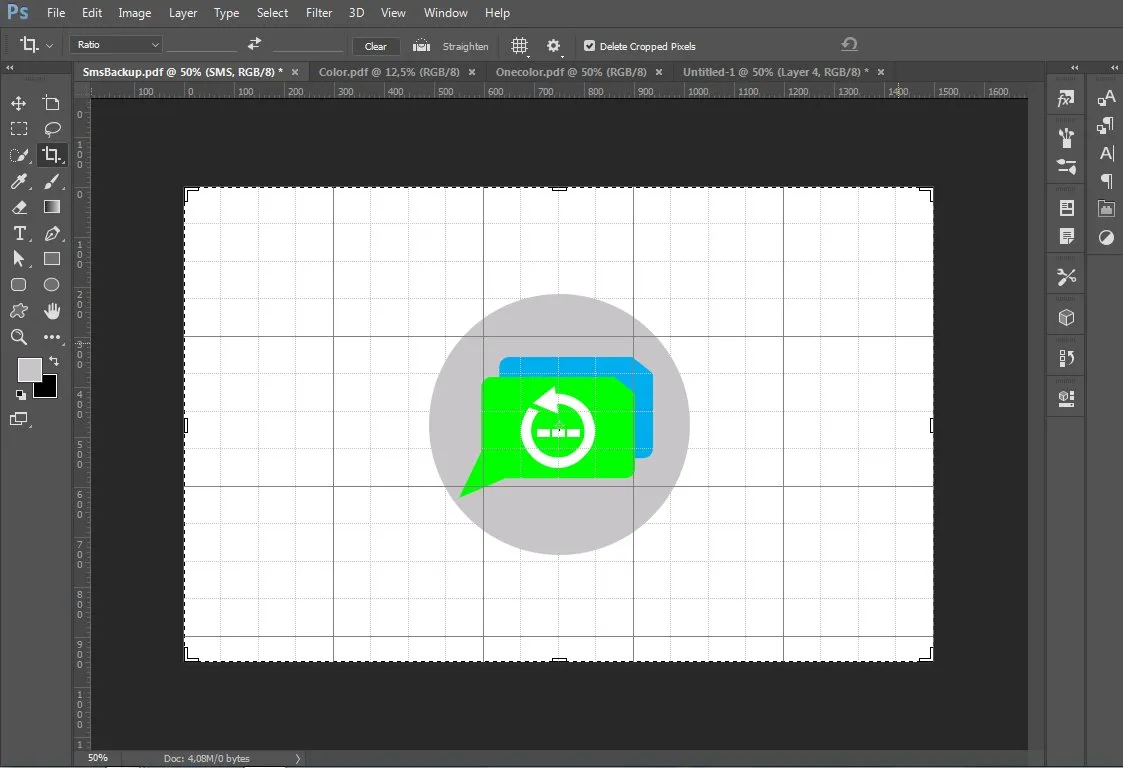Open the Character panel icon

coord(1107,153)
